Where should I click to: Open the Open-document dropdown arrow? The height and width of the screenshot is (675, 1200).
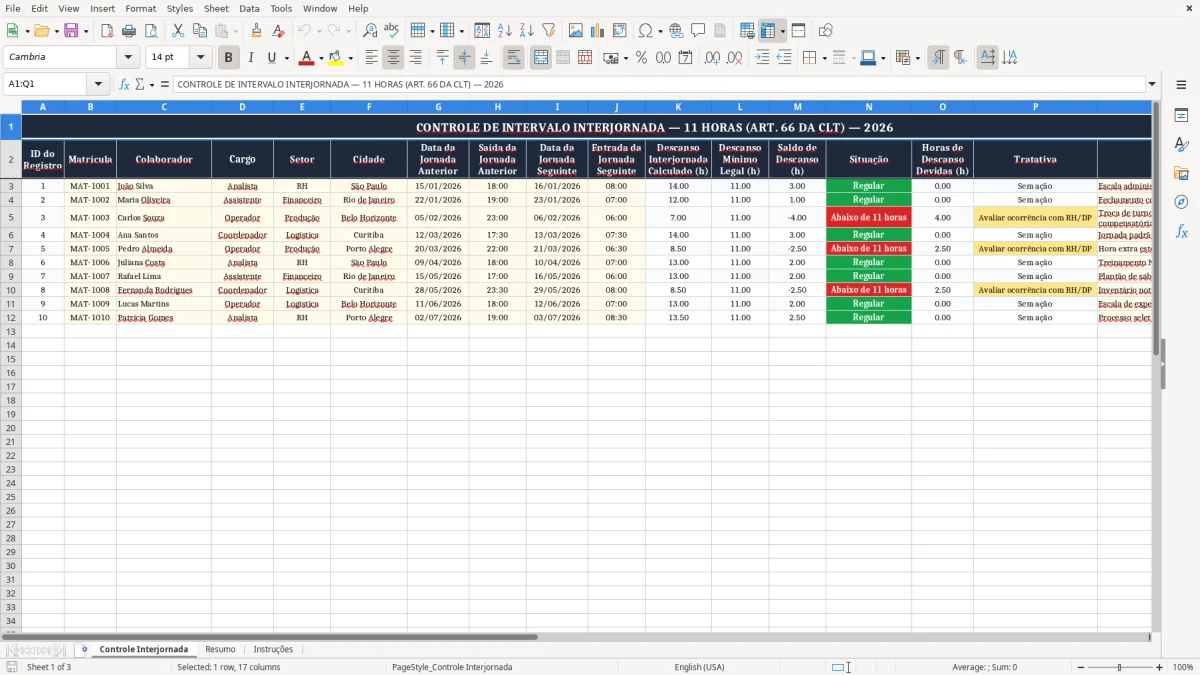point(56,31)
